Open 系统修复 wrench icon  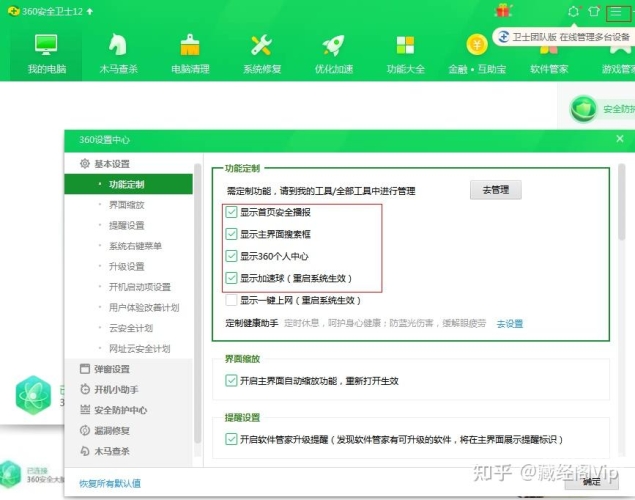262,45
